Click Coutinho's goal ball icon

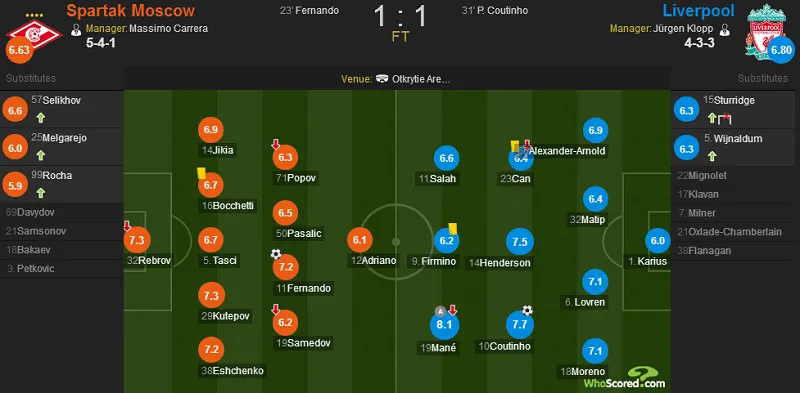[x=528, y=310]
